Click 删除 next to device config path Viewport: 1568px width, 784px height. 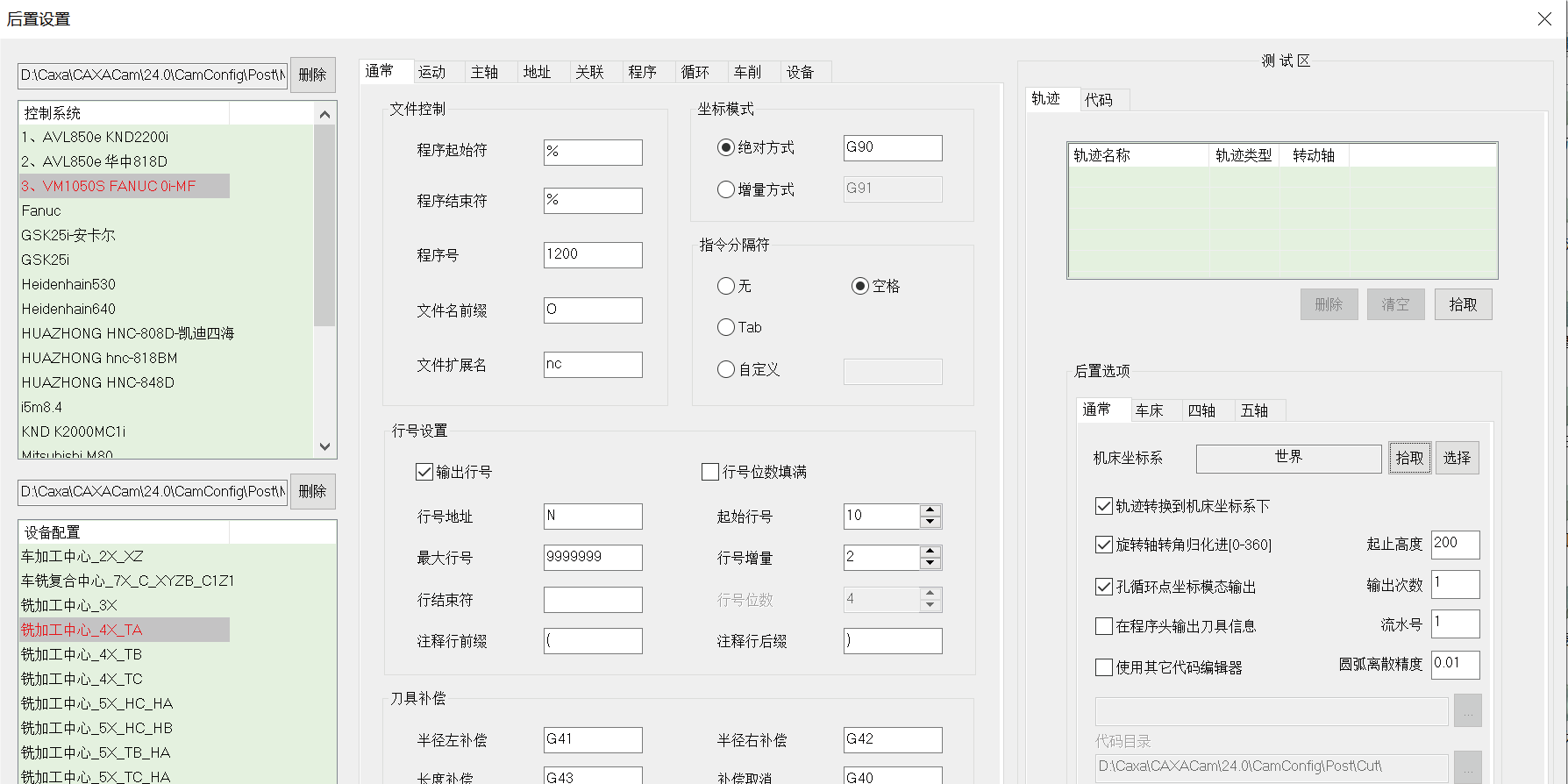coord(313,491)
